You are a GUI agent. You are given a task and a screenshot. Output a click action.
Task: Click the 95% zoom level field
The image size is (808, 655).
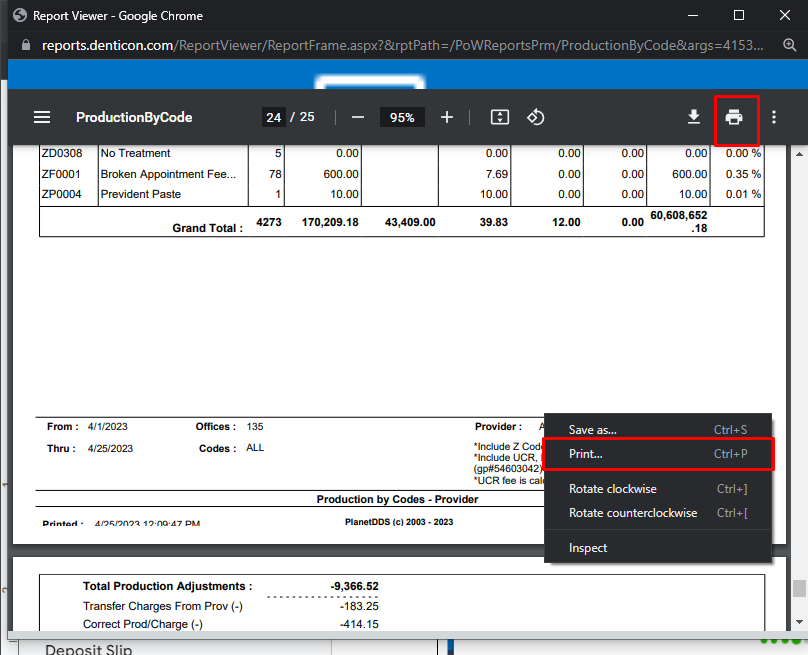click(x=402, y=117)
